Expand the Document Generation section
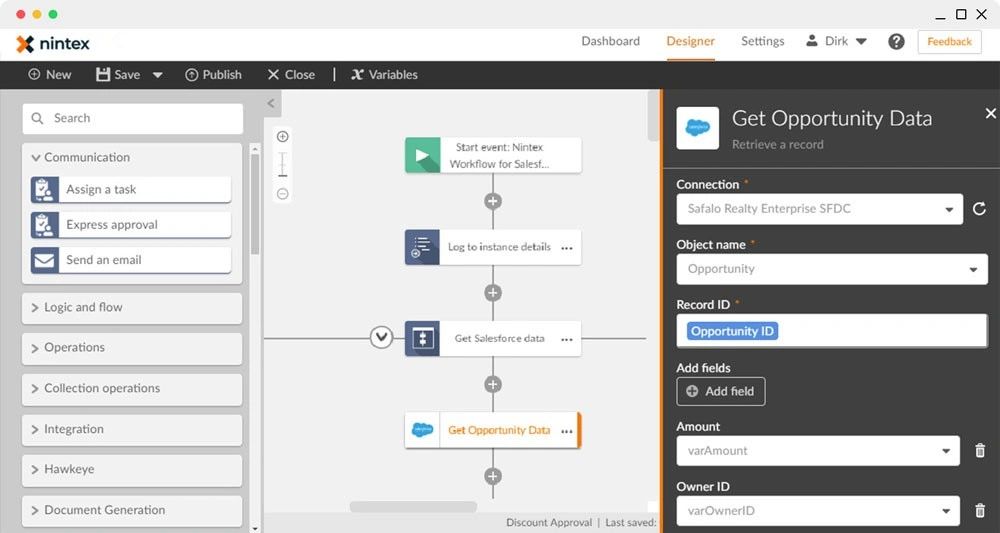The image size is (1000, 533). tap(132, 510)
